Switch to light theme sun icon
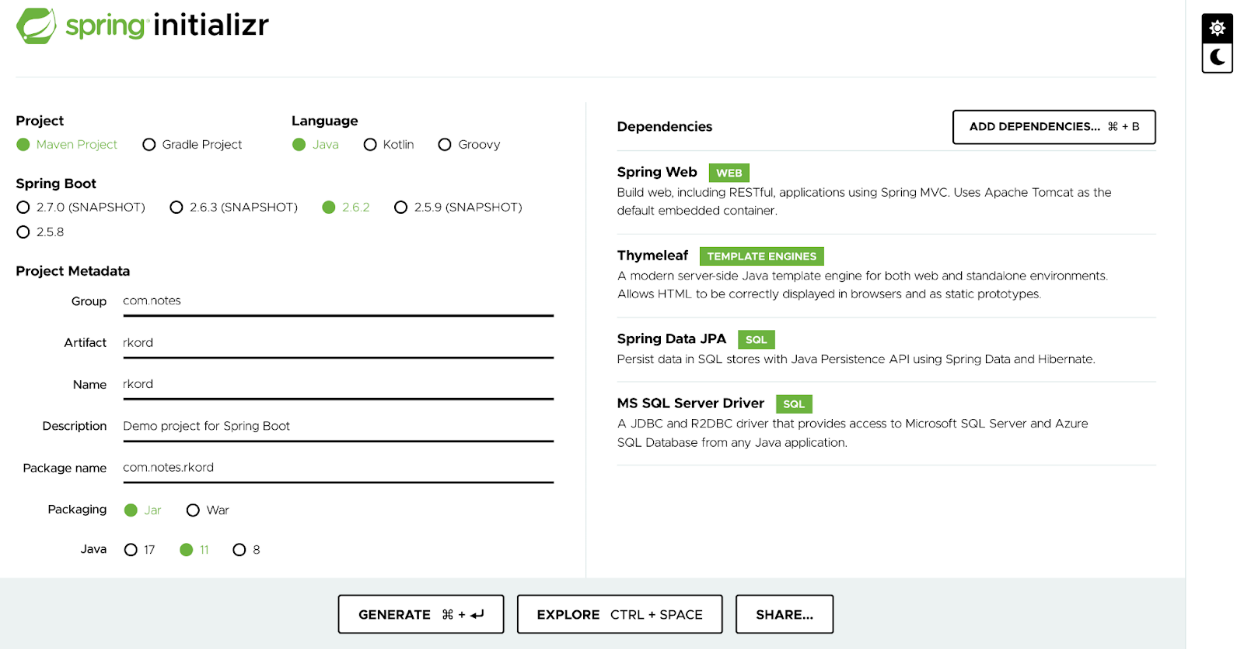The image size is (1244, 649). click(x=1217, y=28)
